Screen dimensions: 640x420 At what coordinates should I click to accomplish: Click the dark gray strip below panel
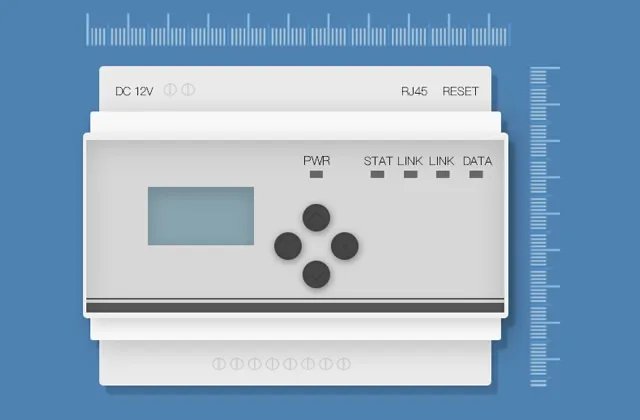point(295,307)
